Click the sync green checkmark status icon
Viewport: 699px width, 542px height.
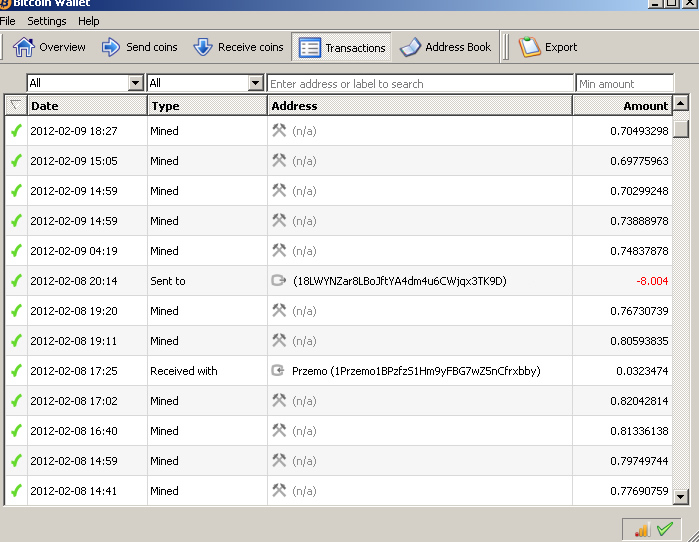[x=665, y=529]
